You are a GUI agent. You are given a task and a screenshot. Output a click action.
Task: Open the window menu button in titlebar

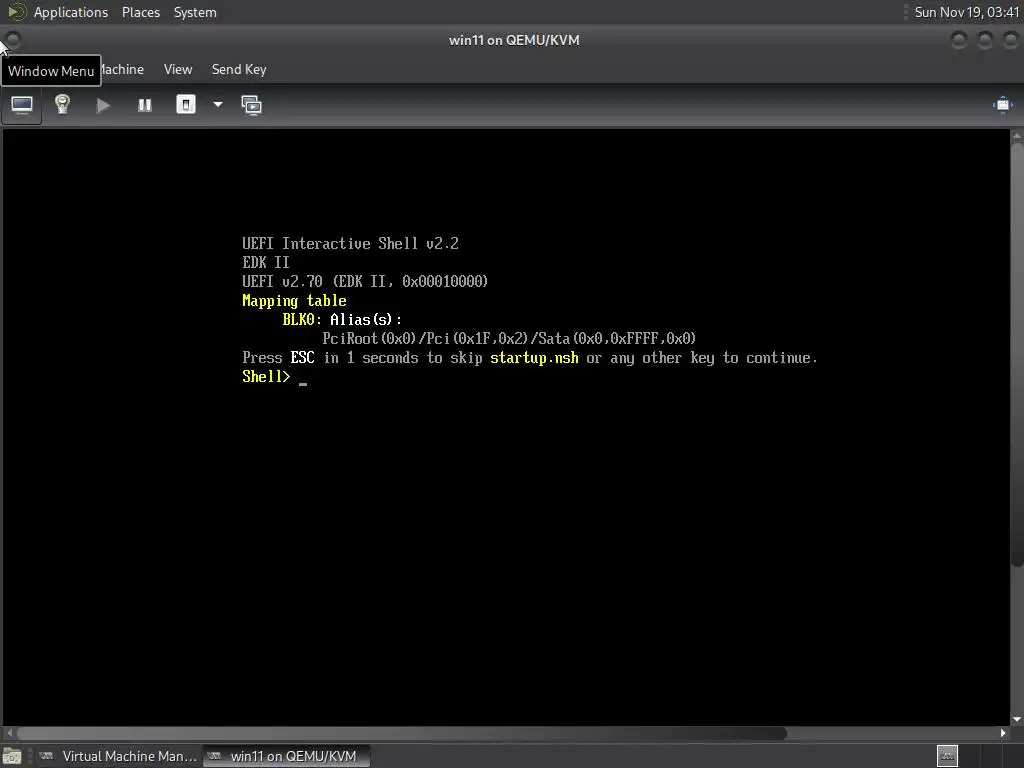point(12,40)
